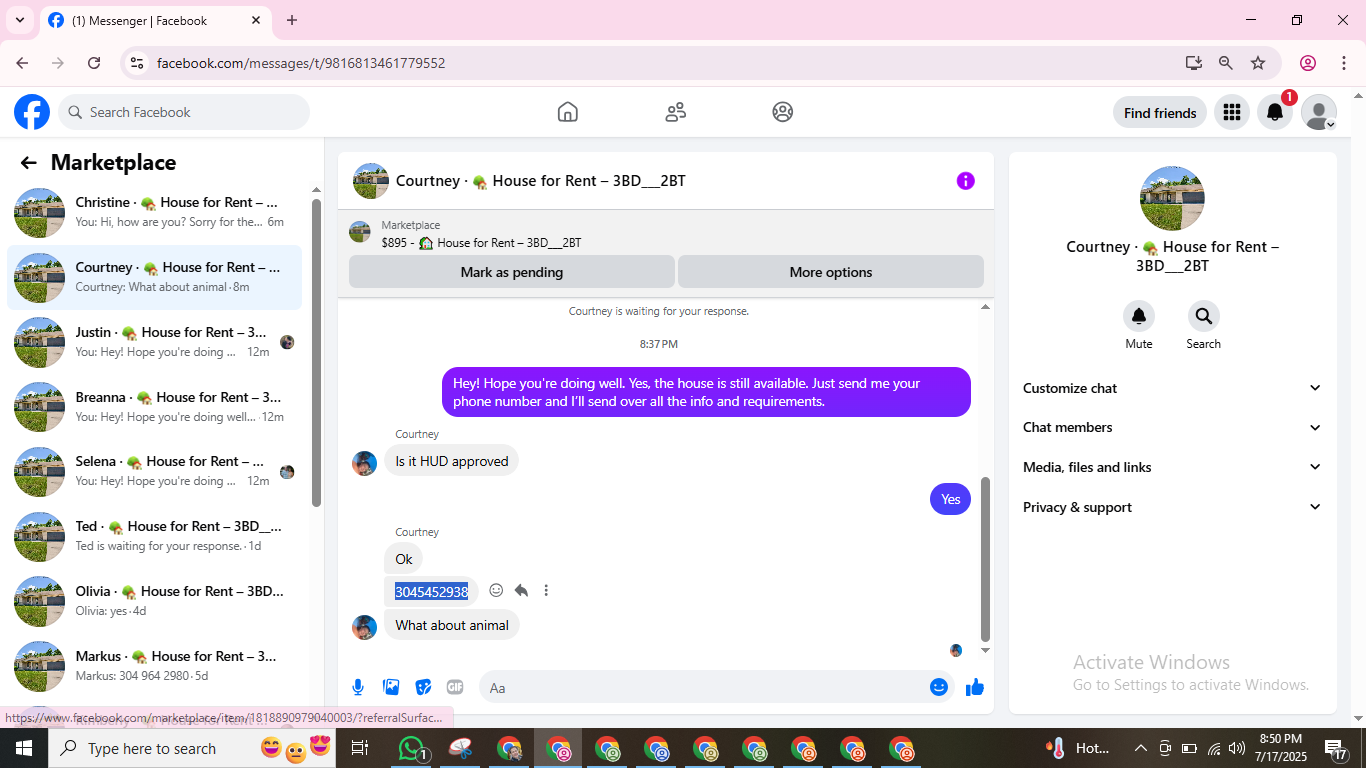Select the Messenger | Facebook tab
The image size is (1366, 768).
pyautogui.click(x=155, y=21)
